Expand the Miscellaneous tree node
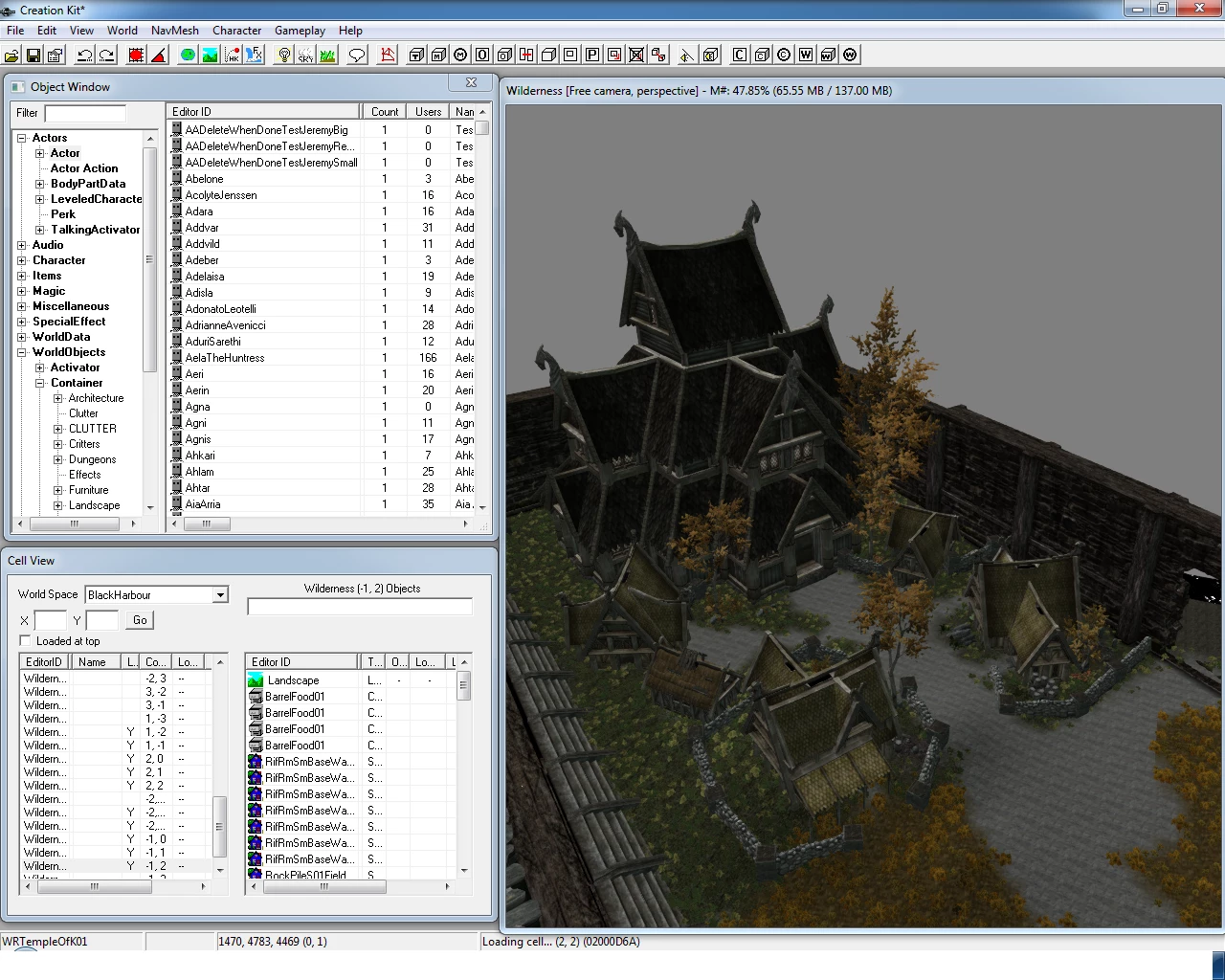 pyautogui.click(x=22, y=306)
